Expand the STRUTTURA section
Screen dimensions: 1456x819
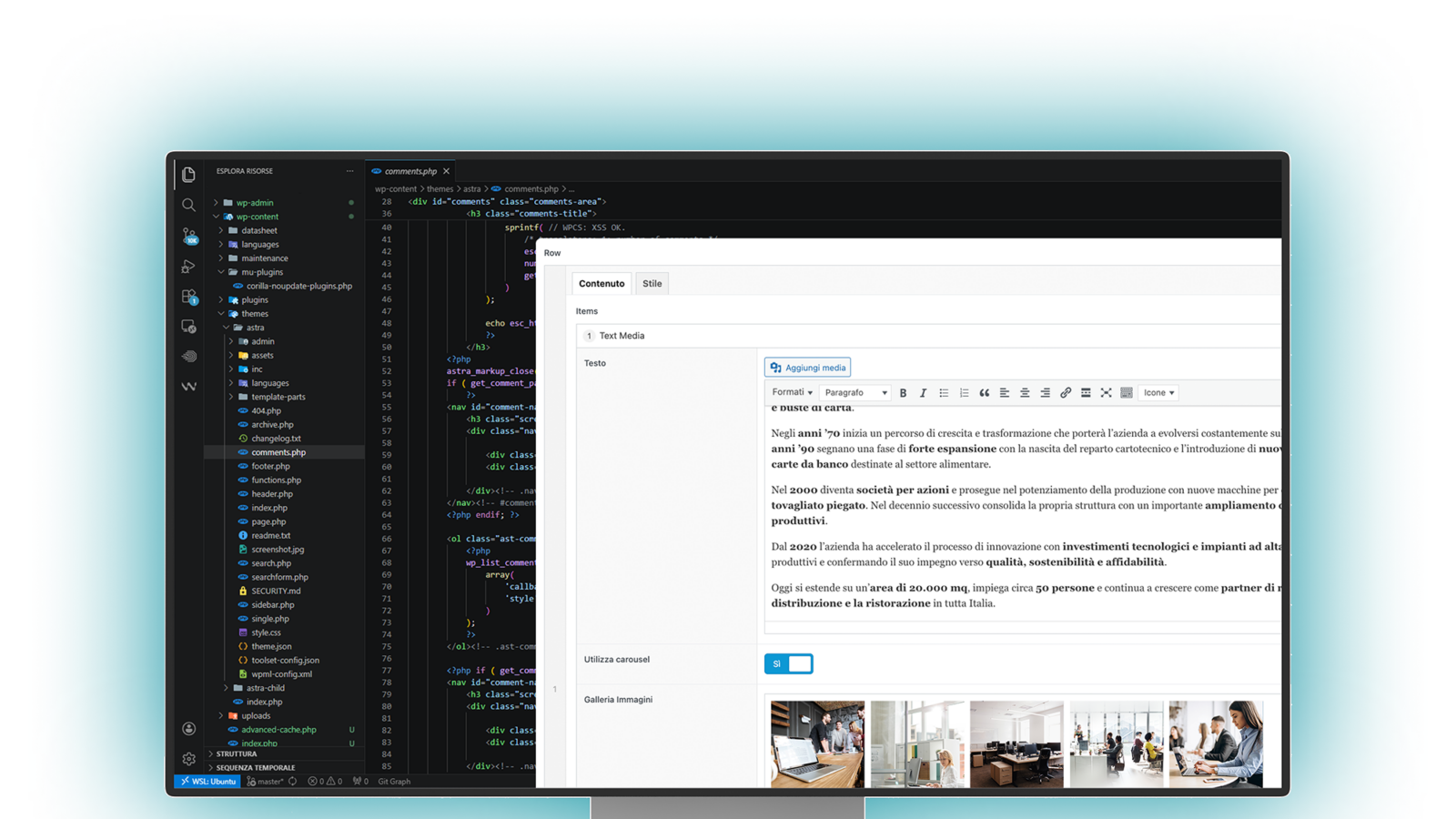(x=237, y=753)
